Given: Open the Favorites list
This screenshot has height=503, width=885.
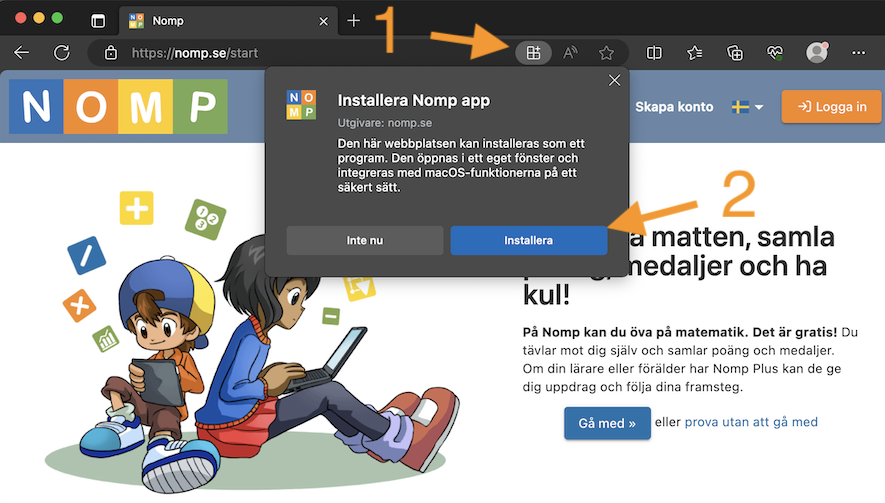Looking at the screenshot, I should point(695,53).
